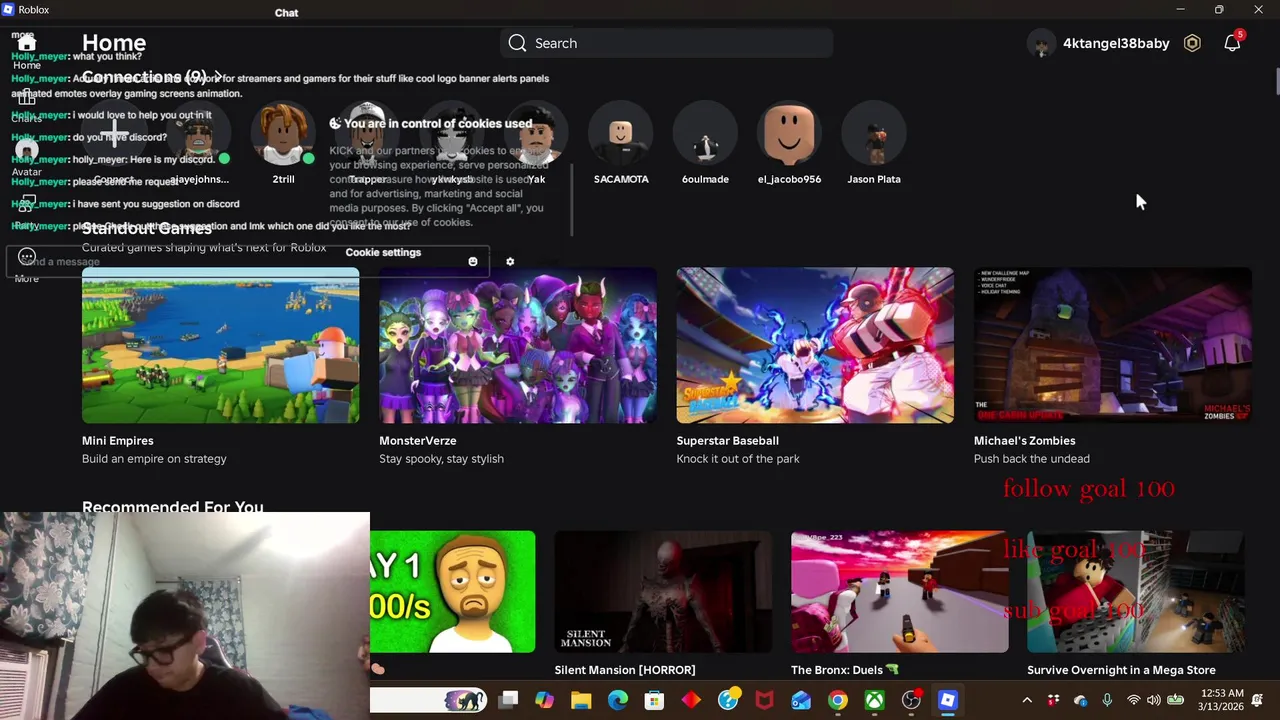
Task: Open the emoji picker in chat box
Action: tap(473, 262)
